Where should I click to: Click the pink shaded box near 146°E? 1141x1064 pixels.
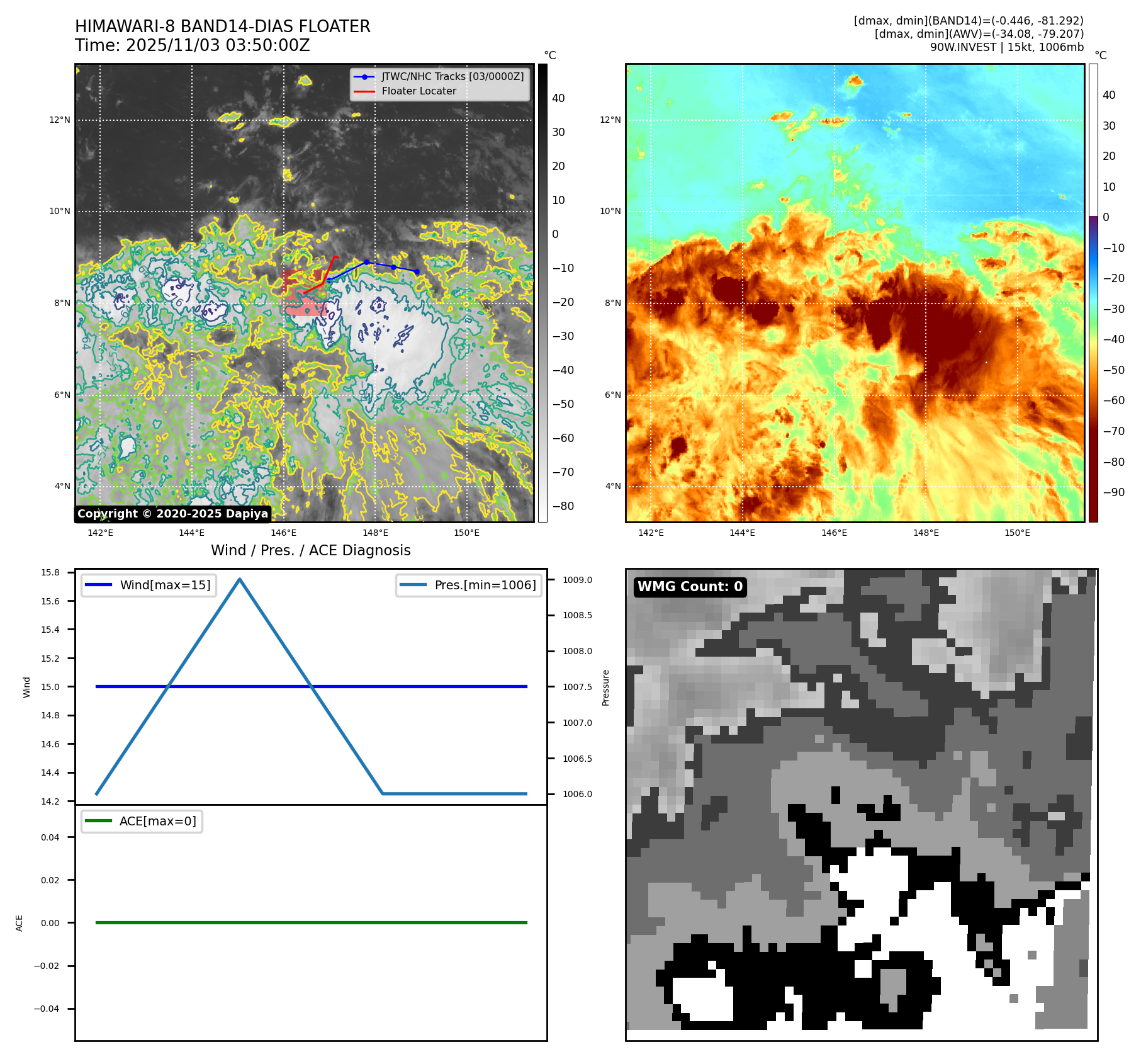click(303, 307)
